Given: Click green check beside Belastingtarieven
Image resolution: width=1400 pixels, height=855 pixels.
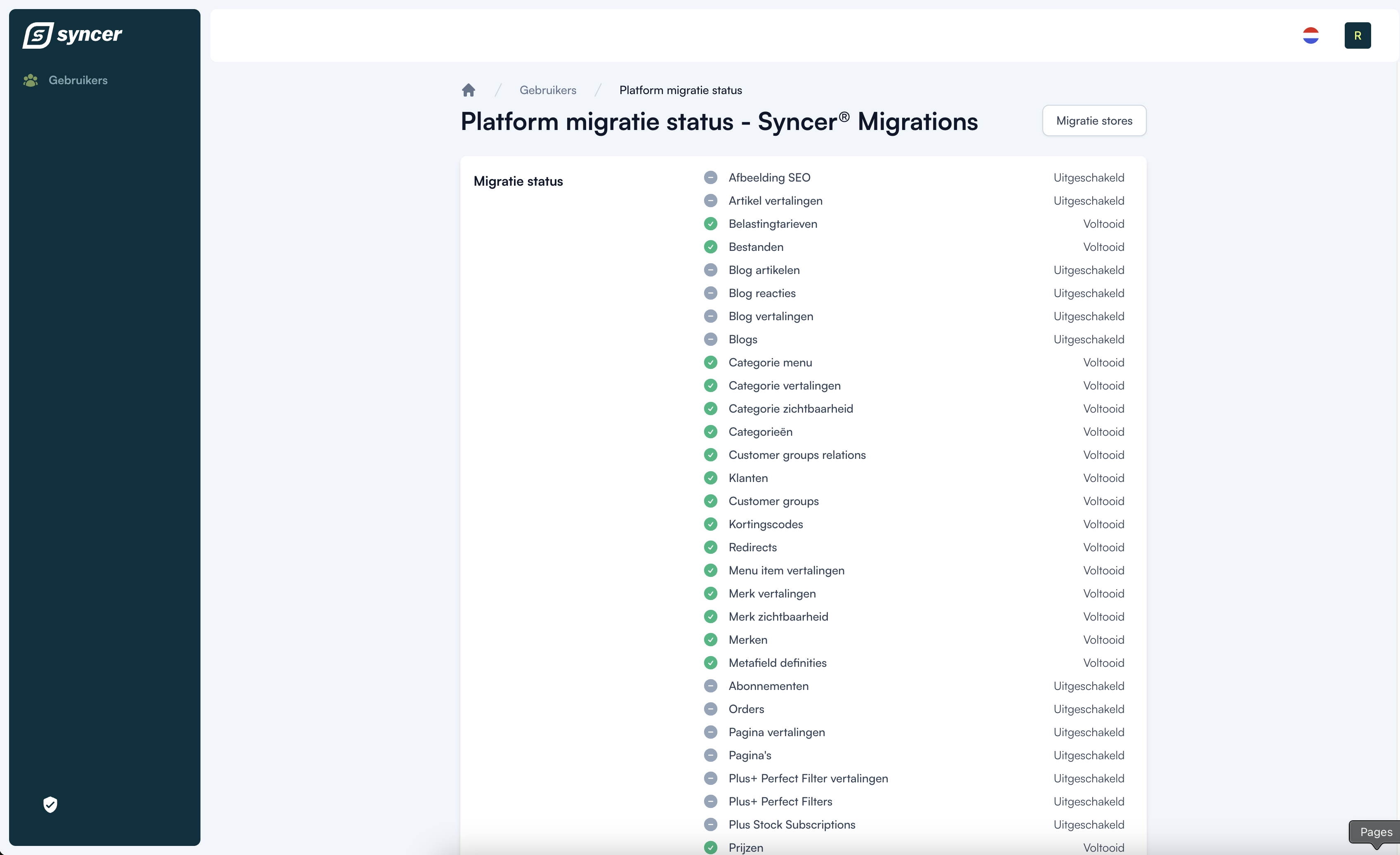Looking at the screenshot, I should pos(710,223).
